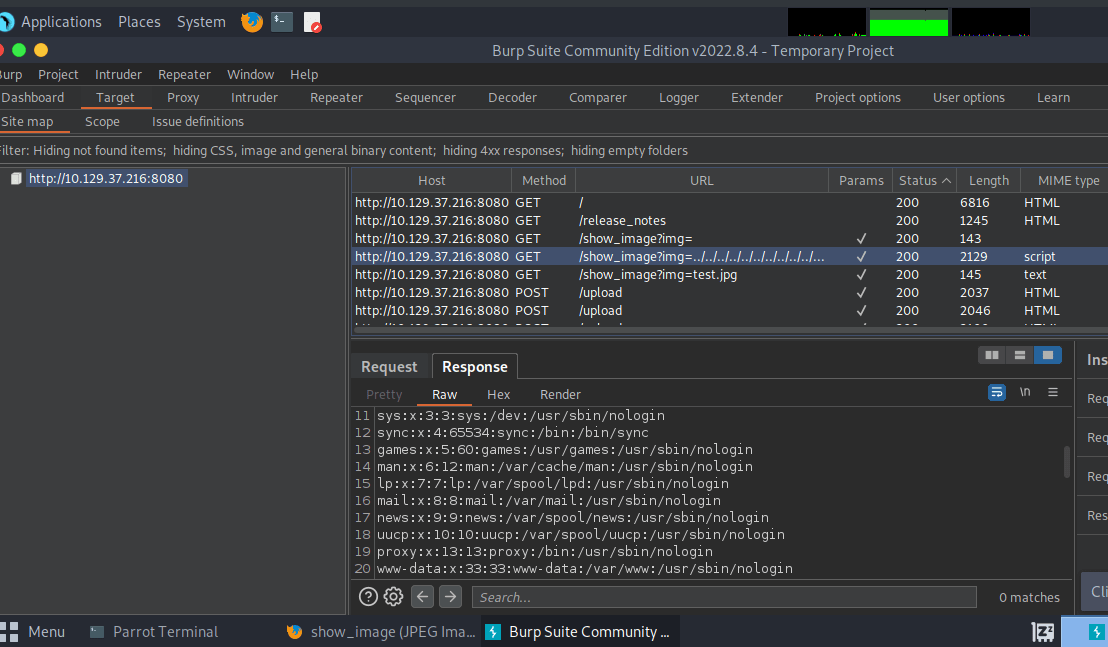Switch the response view to Pretty

[384, 394]
